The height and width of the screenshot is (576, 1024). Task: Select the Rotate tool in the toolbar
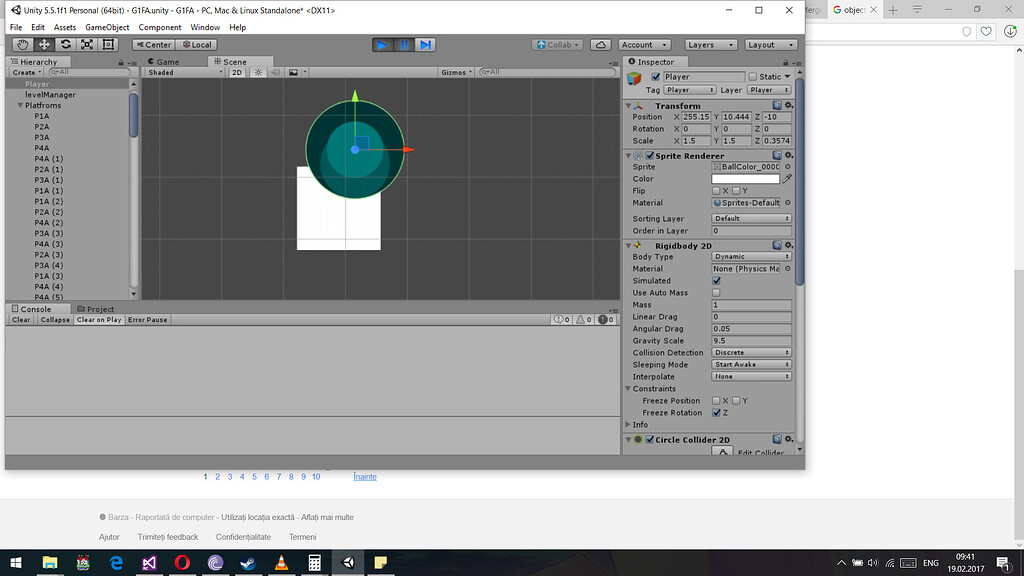tap(65, 44)
